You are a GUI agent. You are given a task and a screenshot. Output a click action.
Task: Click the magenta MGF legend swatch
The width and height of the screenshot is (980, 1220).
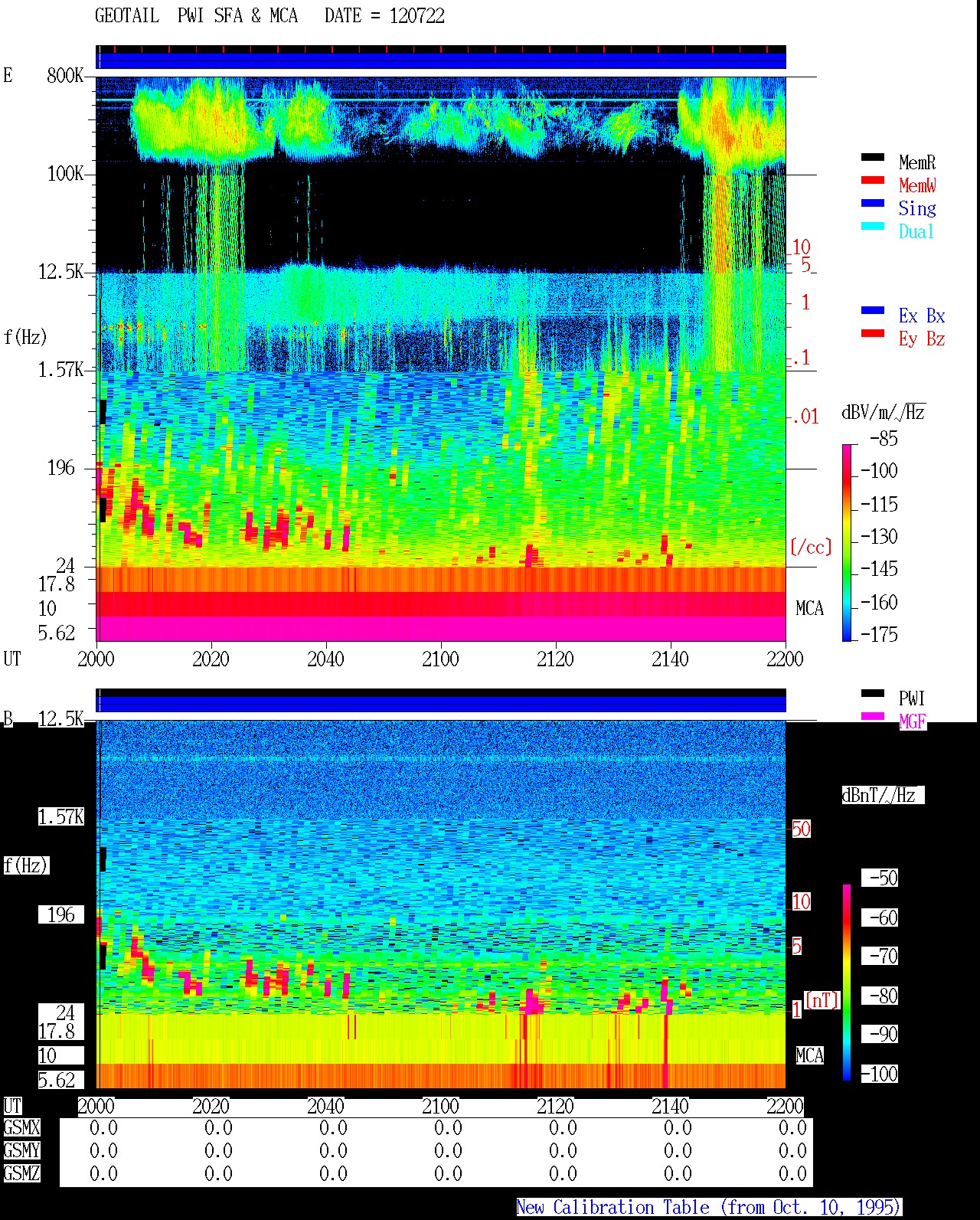[873, 717]
